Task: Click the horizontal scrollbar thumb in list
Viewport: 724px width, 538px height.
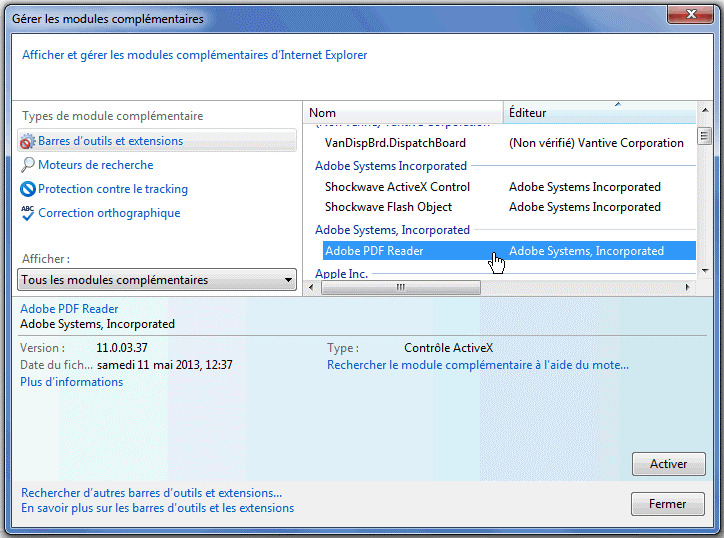Action: point(400,288)
